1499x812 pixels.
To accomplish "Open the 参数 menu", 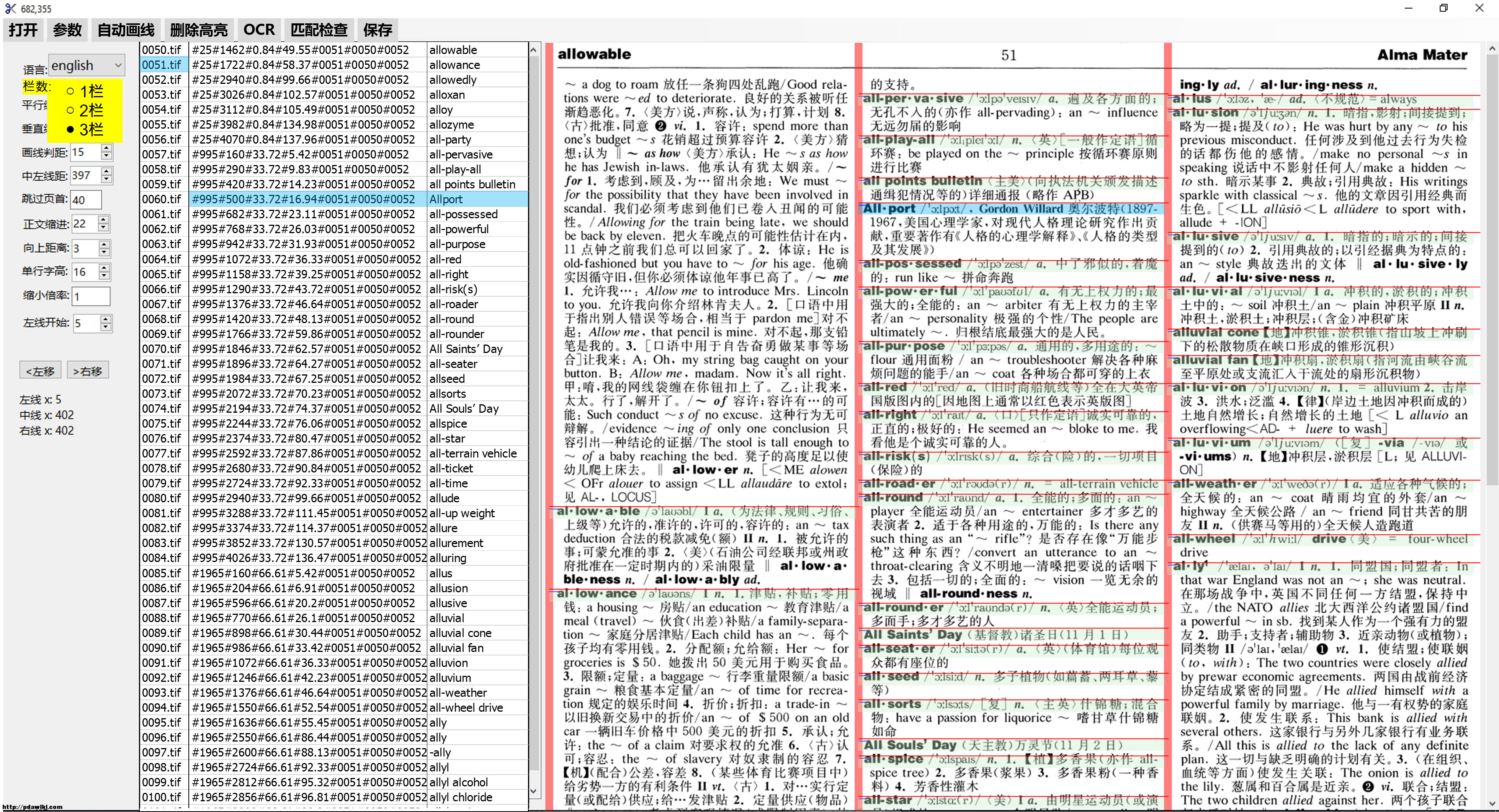I will click(x=67, y=29).
